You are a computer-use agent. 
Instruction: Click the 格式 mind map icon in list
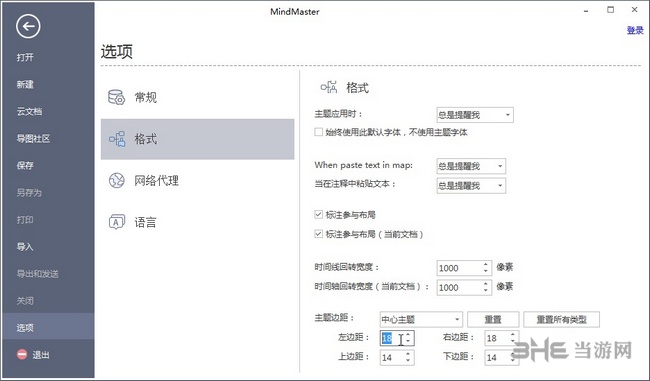pos(117,139)
